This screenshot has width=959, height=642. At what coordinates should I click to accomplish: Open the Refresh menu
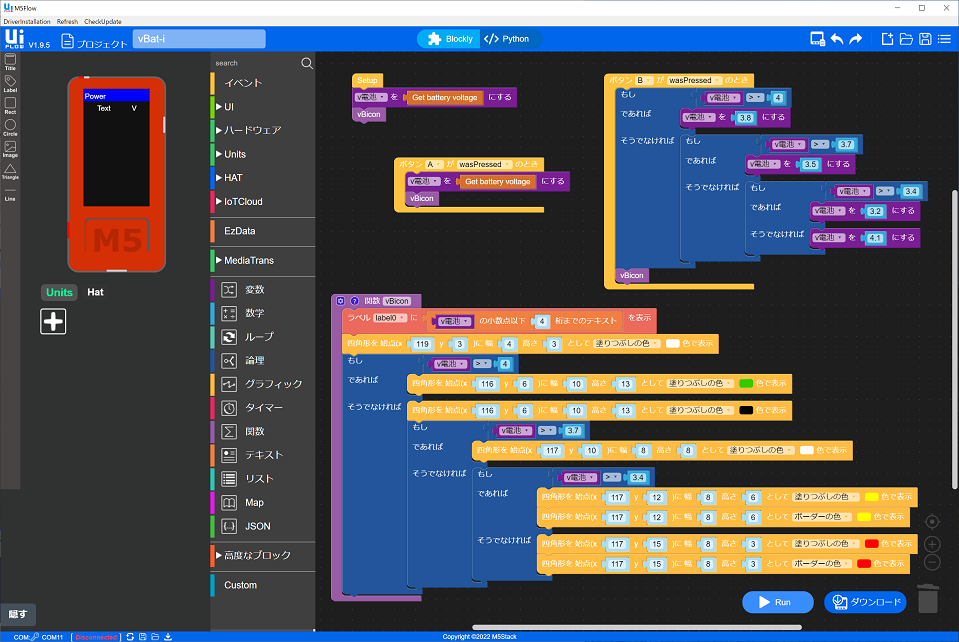[67, 21]
